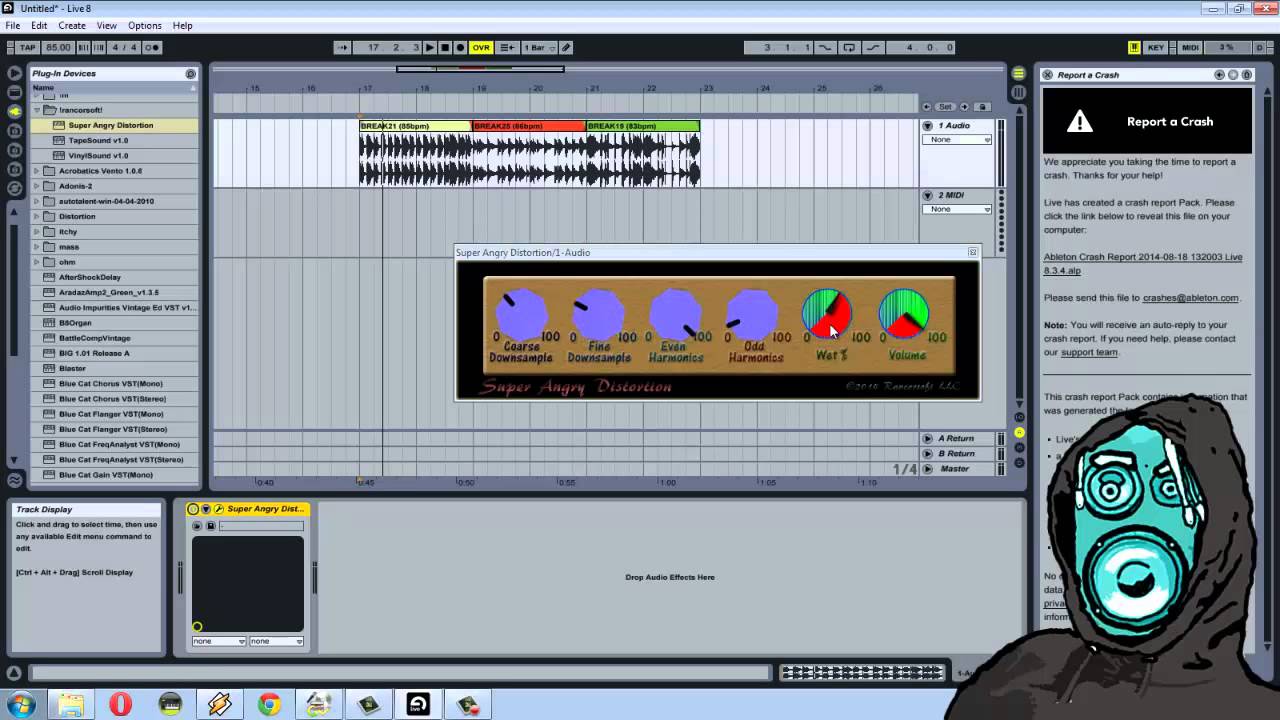Enable KEY map mode
Image resolution: width=1280 pixels, height=720 pixels.
pyautogui.click(x=1156, y=47)
